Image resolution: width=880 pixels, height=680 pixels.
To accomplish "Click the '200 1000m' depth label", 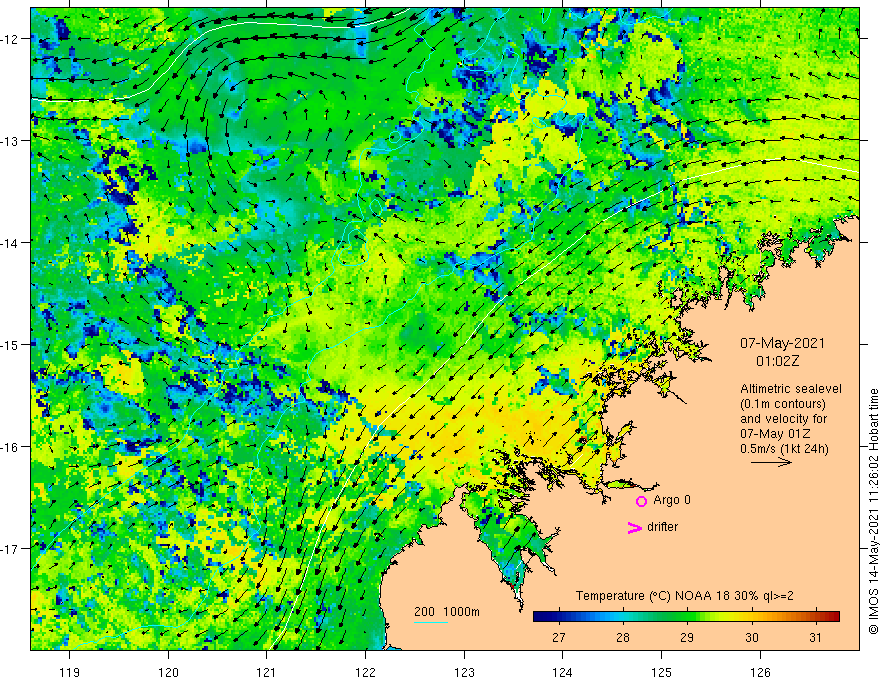I will tap(447, 612).
